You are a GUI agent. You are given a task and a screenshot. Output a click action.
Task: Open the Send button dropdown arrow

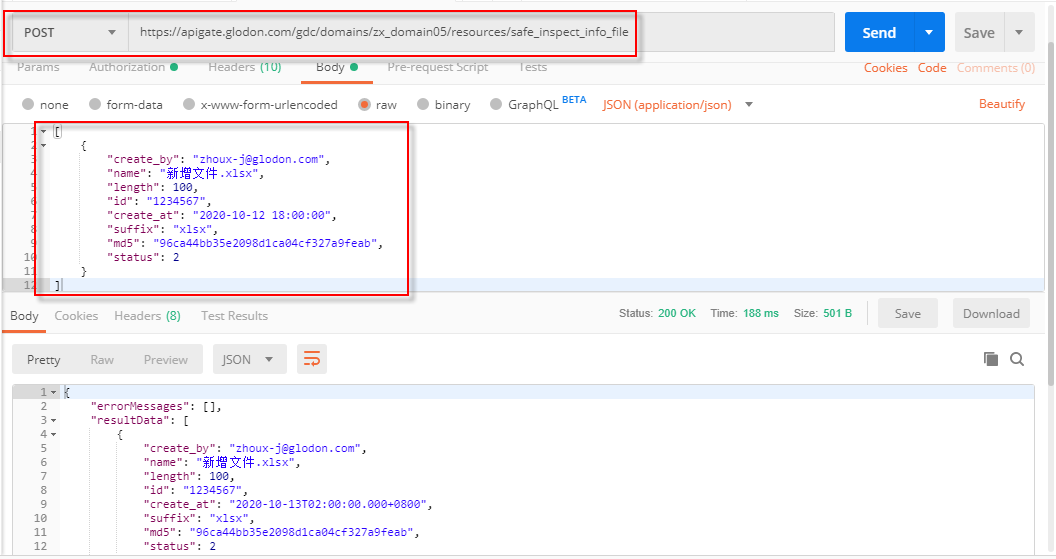(929, 32)
